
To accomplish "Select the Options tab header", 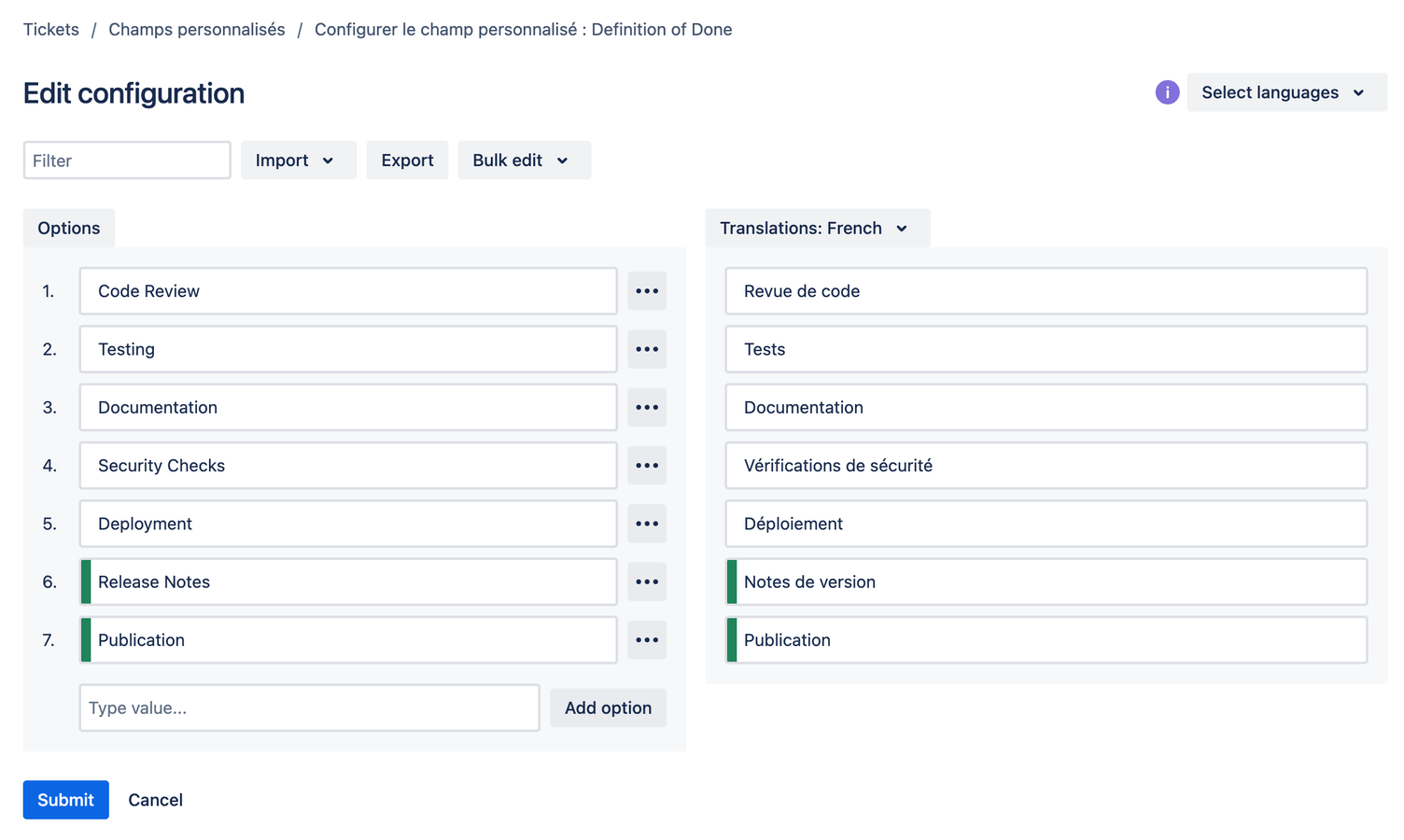I will coord(69,228).
